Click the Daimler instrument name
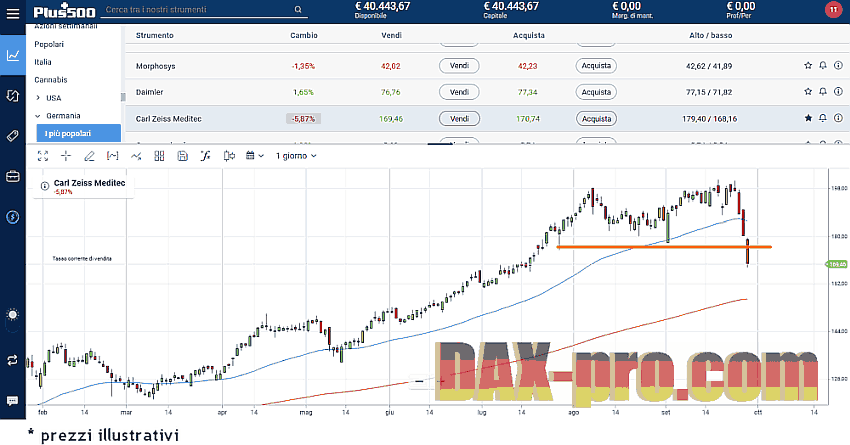850x445 pixels. (x=149, y=92)
